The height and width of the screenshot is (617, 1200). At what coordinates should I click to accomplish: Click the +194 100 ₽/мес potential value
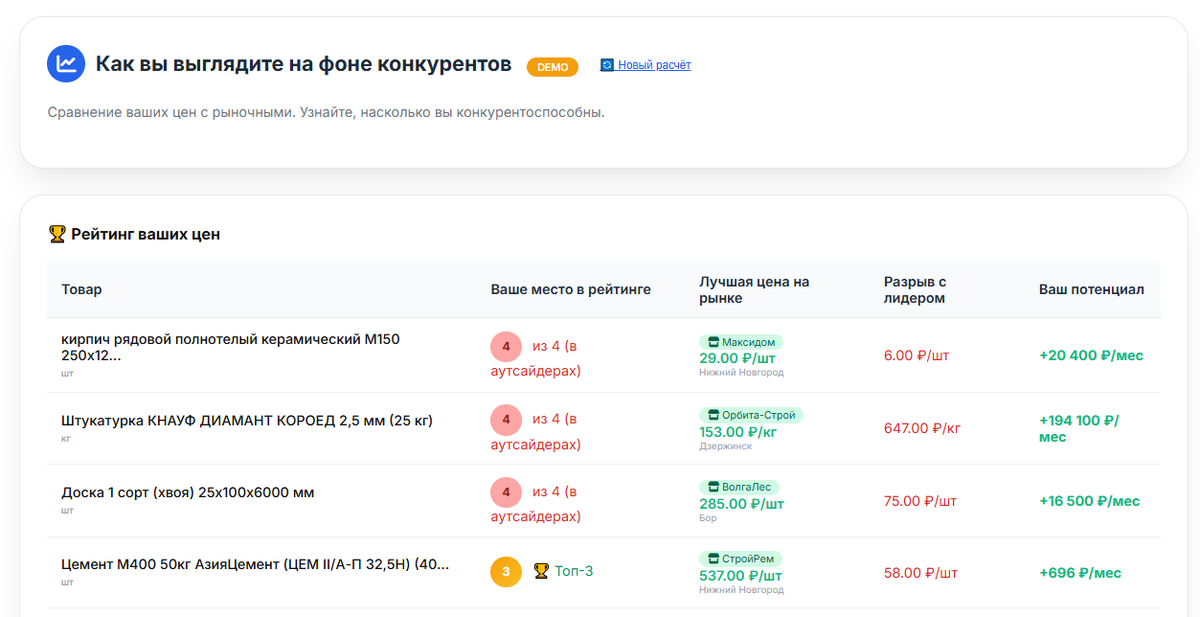coord(1079,429)
